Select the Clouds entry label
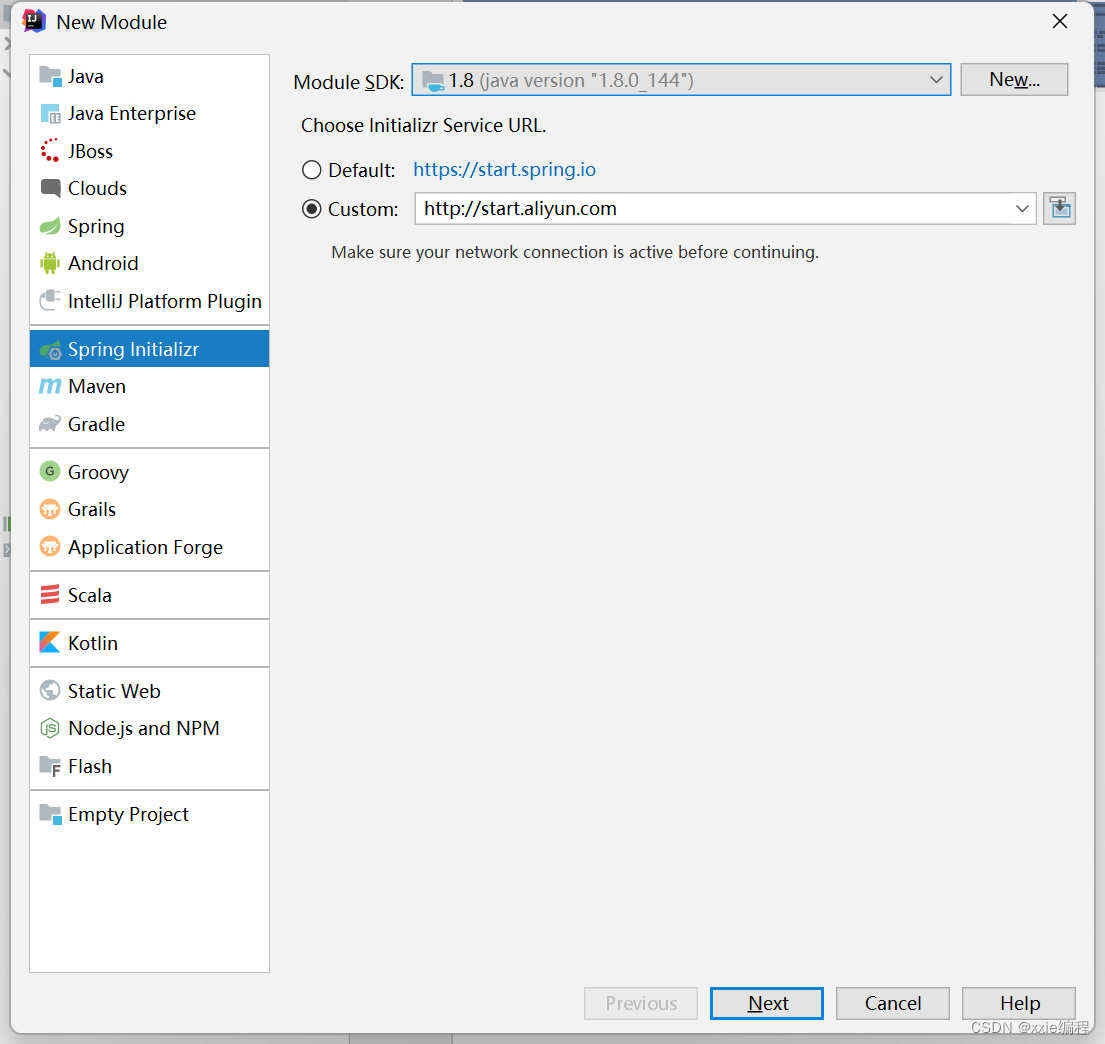The width and height of the screenshot is (1105, 1044). pyautogui.click(x=98, y=188)
